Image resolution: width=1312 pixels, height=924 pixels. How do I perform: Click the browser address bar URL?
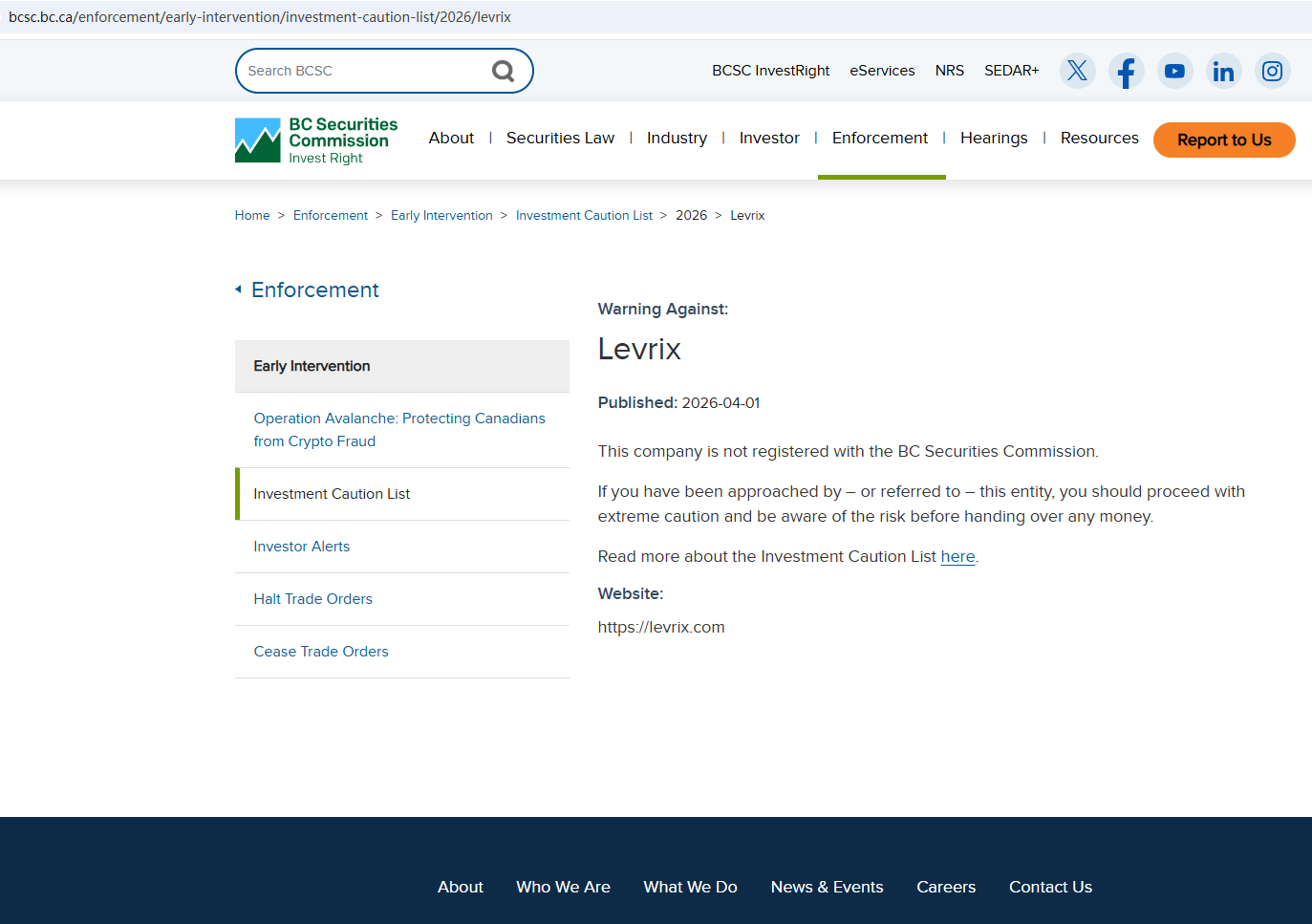pos(260,17)
